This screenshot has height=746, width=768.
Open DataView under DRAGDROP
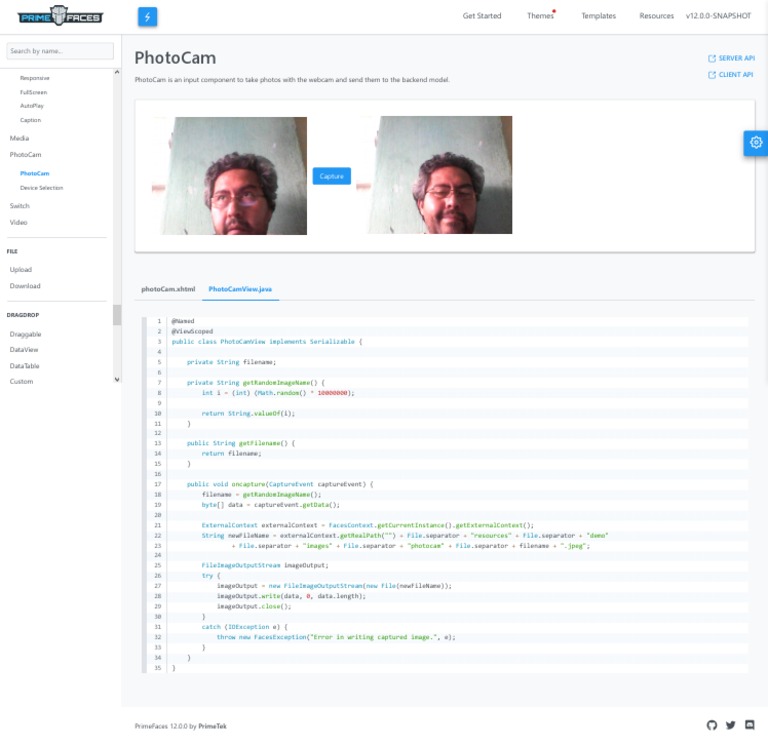24,350
